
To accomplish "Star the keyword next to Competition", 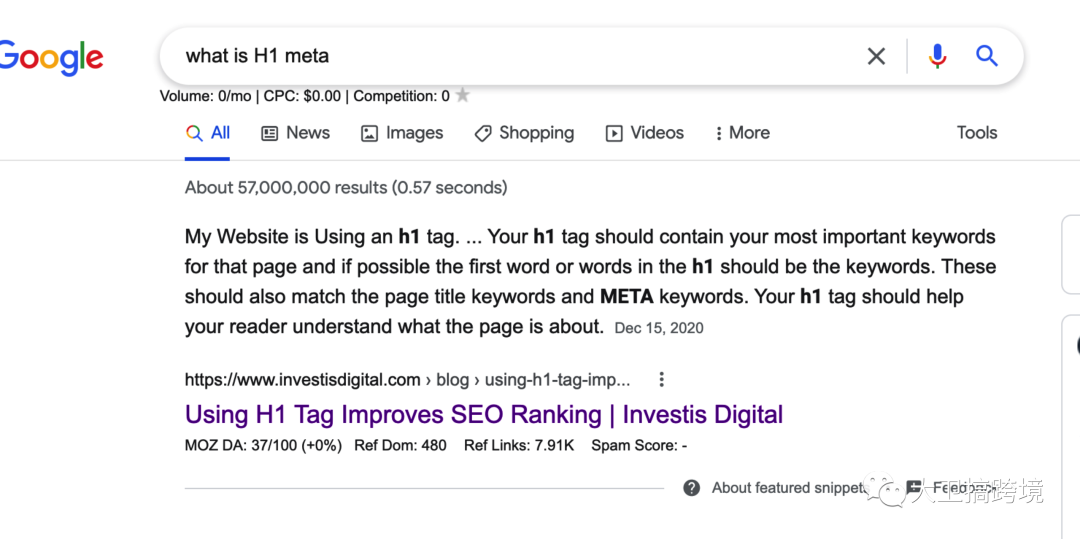I will tap(462, 96).
